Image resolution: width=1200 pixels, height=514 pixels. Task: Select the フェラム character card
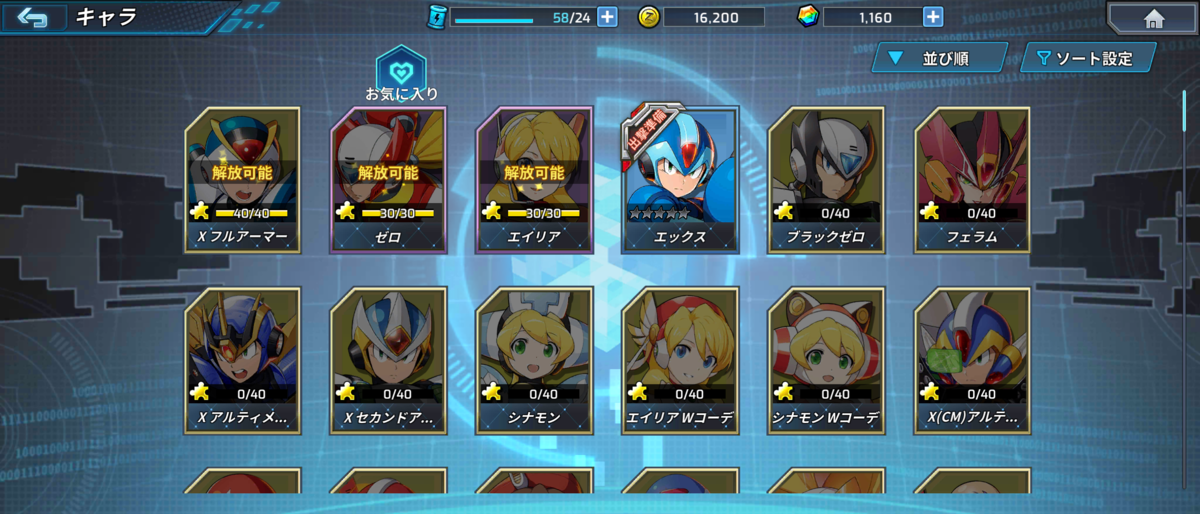pos(972,179)
